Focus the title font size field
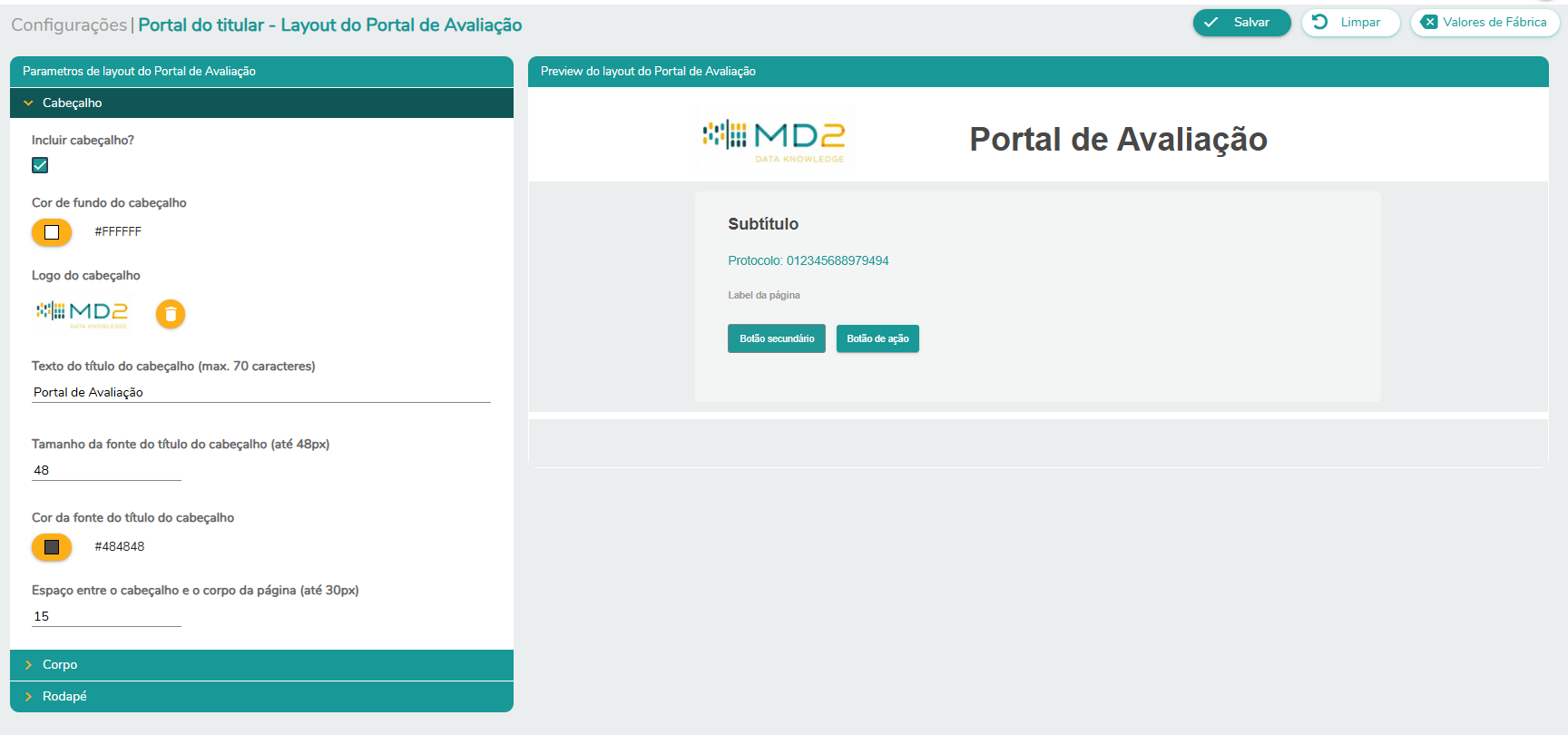The height and width of the screenshot is (735, 1568). point(106,470)
